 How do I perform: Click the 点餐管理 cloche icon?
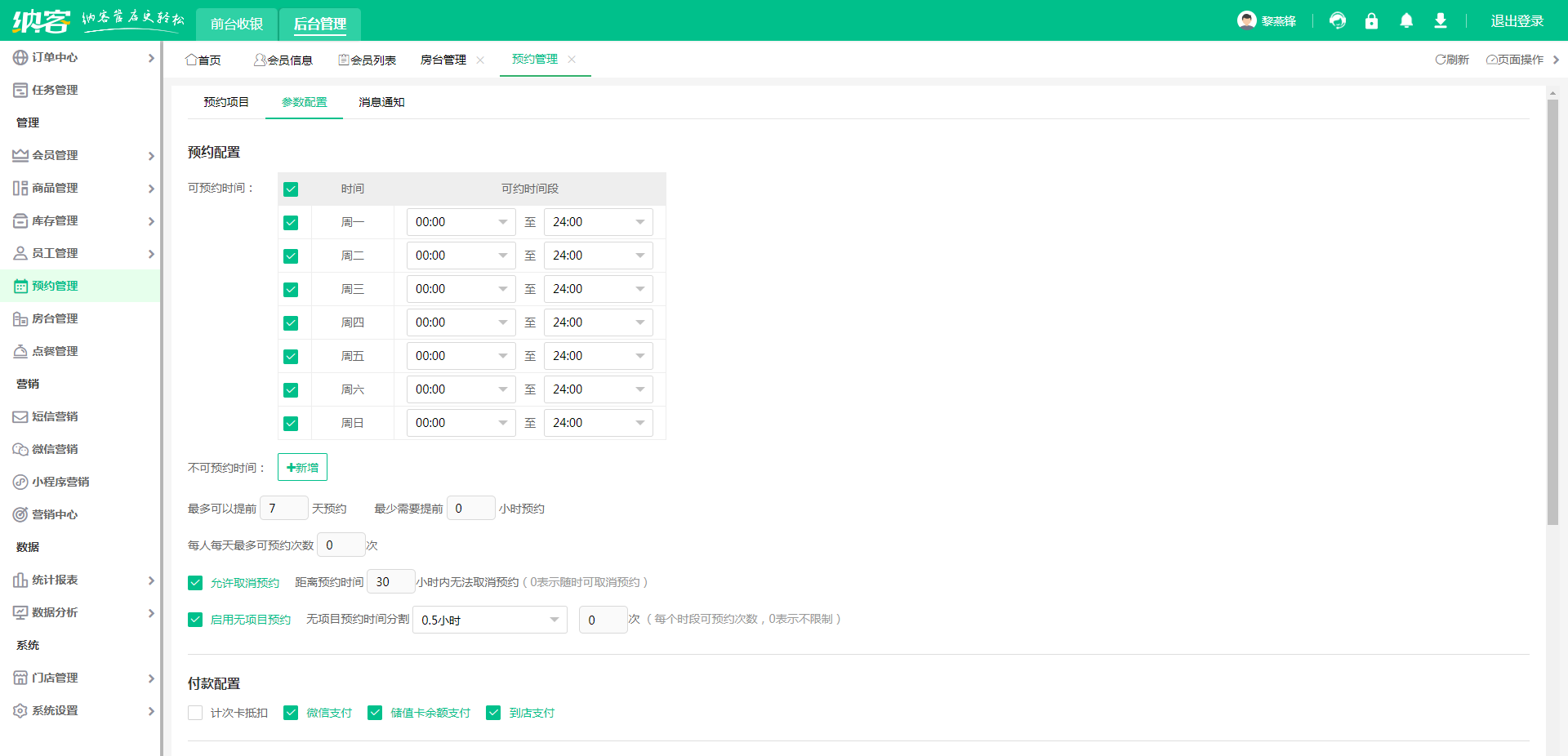(x=20, y=351)
